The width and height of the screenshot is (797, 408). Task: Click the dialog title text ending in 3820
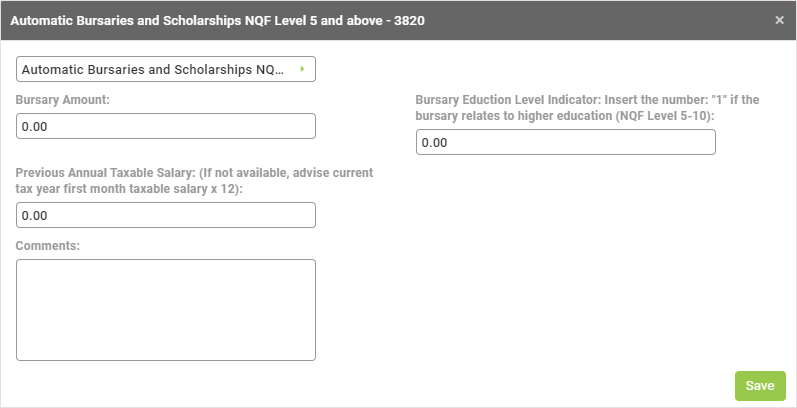click(x=212, y=19)
